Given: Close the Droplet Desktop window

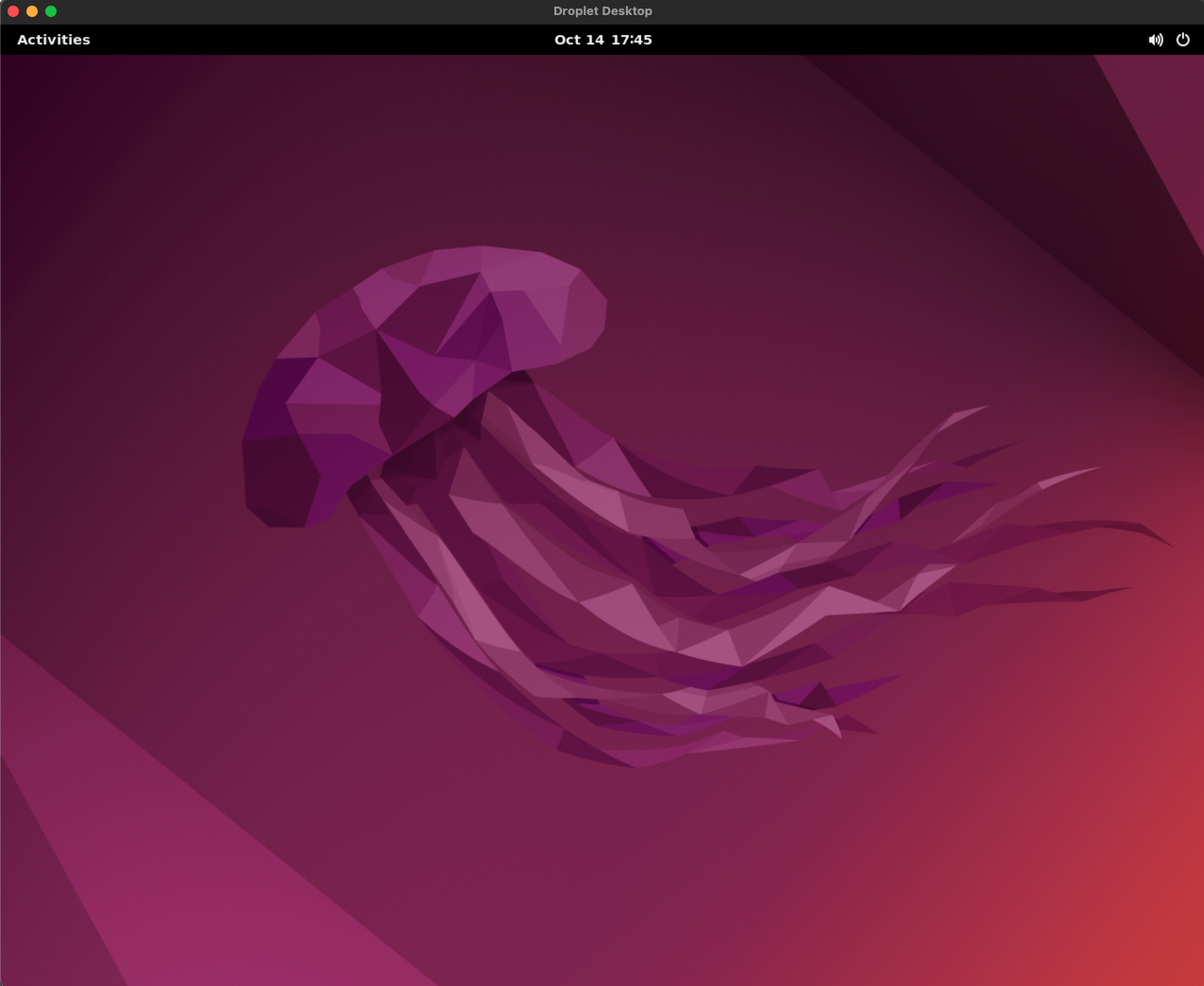Looking at the screenshot, I should (13, 11).
